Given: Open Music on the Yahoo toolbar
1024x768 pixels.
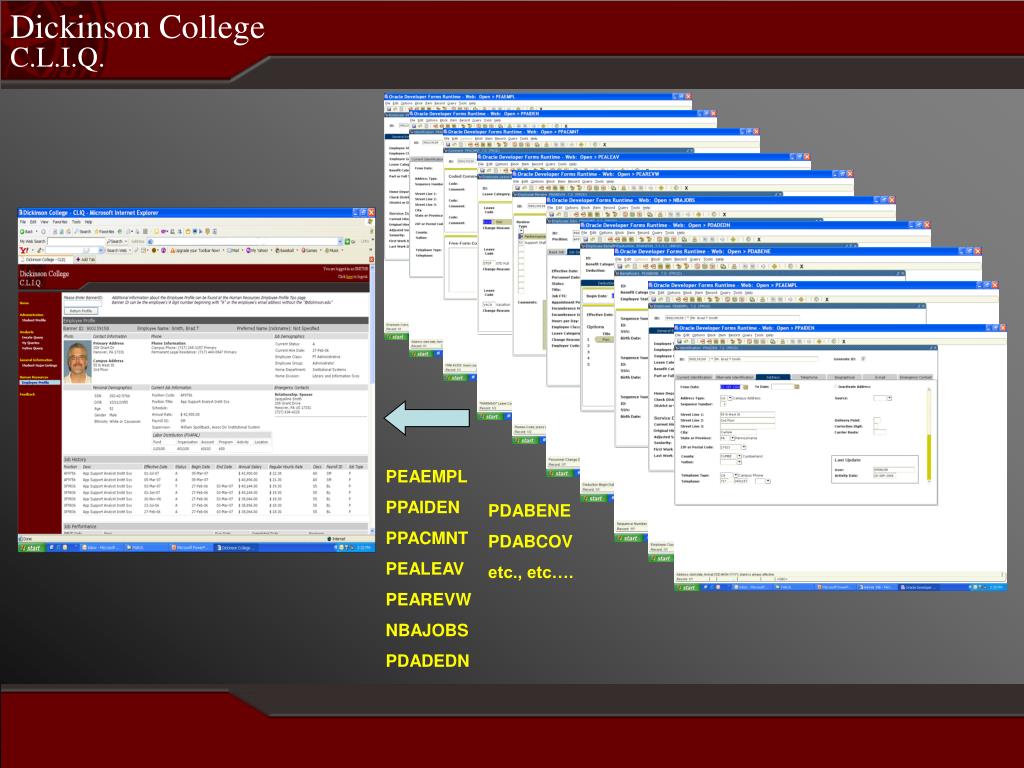Looking at the screenshot, I should click(x=332, y=250).
